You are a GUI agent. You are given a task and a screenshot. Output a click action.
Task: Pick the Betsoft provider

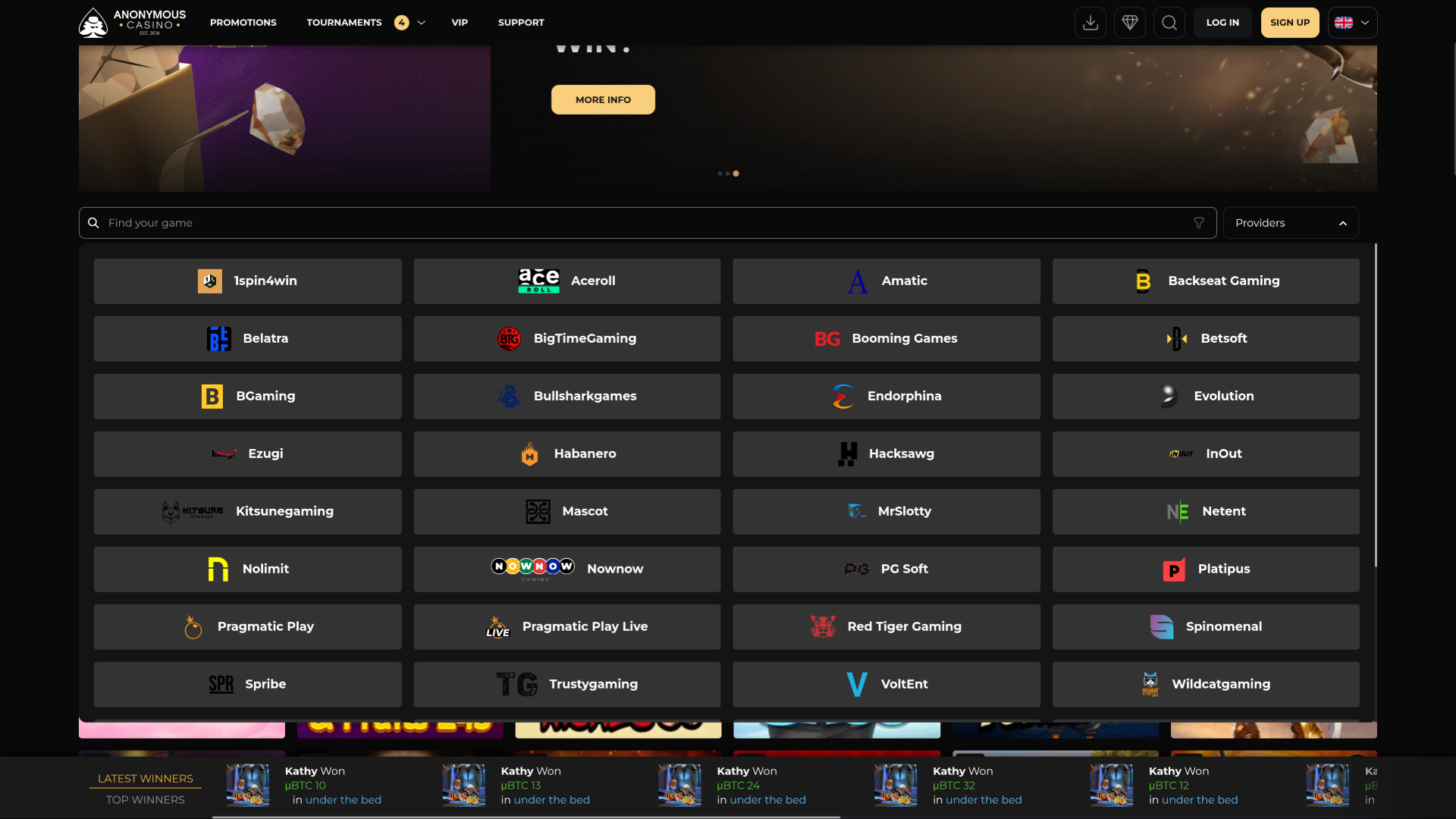[1206, 339]
